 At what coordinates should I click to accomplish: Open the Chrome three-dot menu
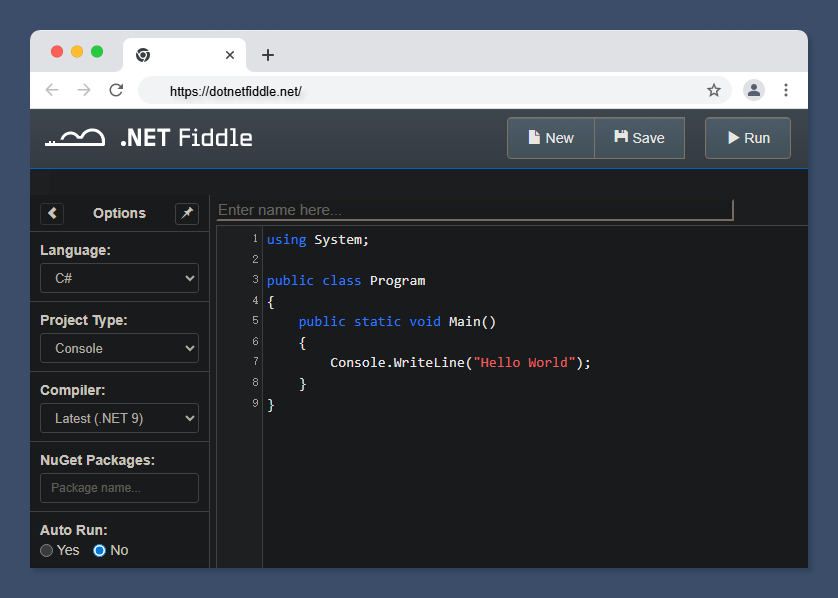coord(786,90)
